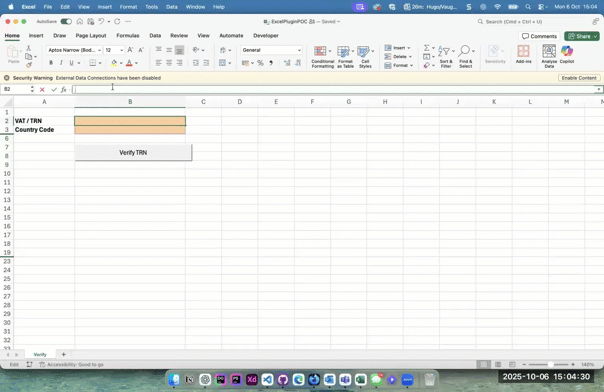Click the increase decimal icon
Viewport: 604px width, 392px height.
pos(287,63)
